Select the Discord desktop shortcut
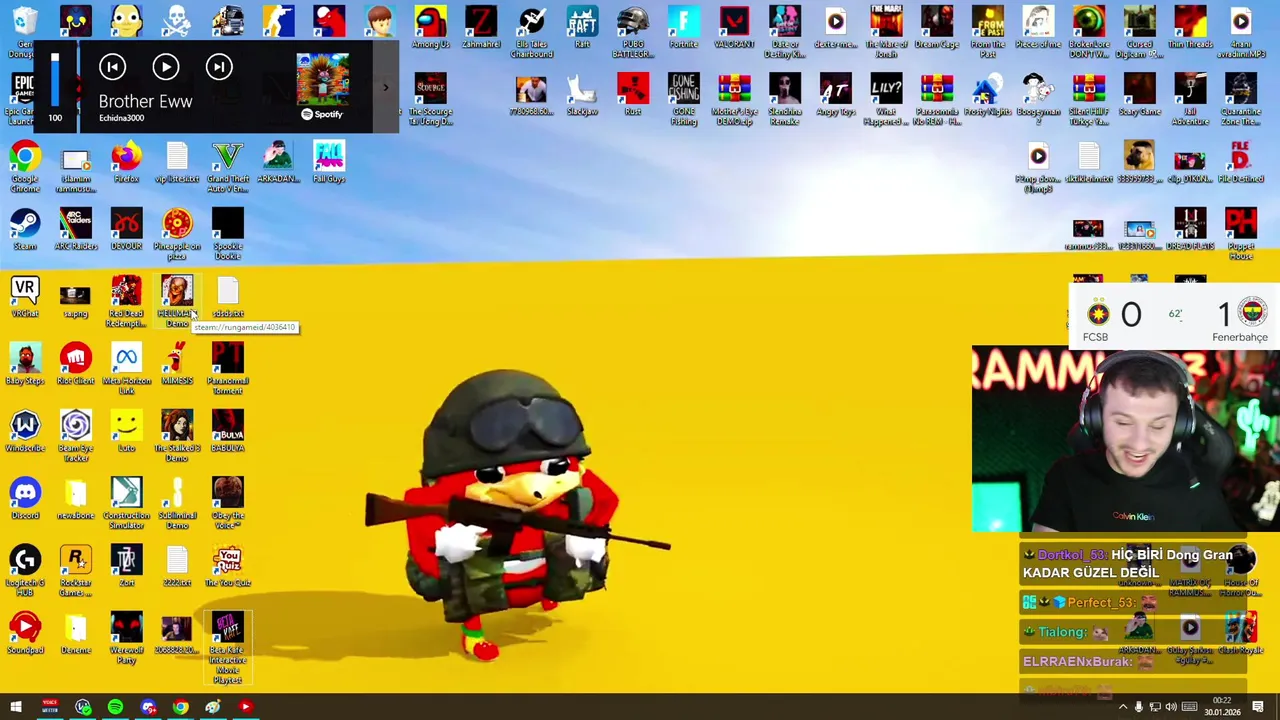Image resolution: width=1280 pixels, height=720 pixels. coord(25,498)
